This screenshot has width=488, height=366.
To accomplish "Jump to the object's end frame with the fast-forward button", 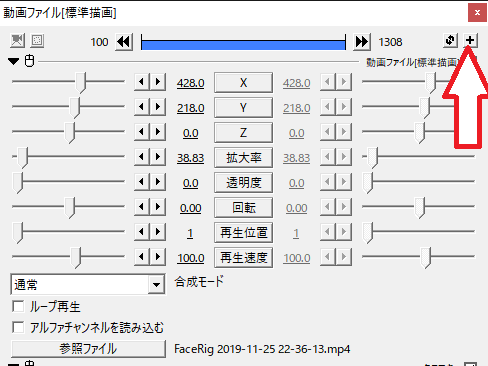I will [362, 42].
